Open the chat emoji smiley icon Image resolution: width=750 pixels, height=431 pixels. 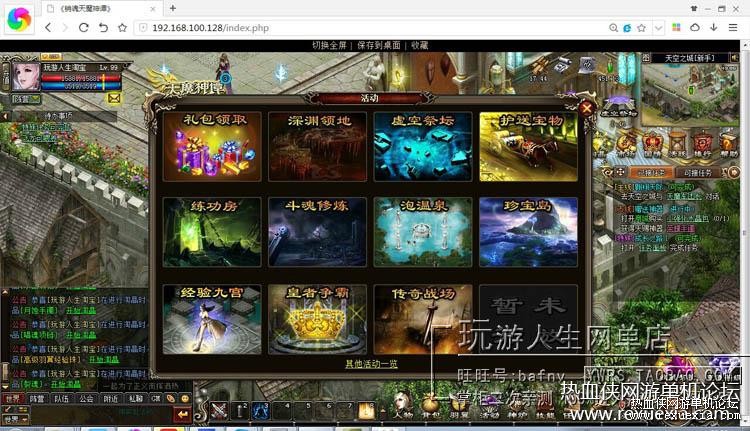pos(185,398)
